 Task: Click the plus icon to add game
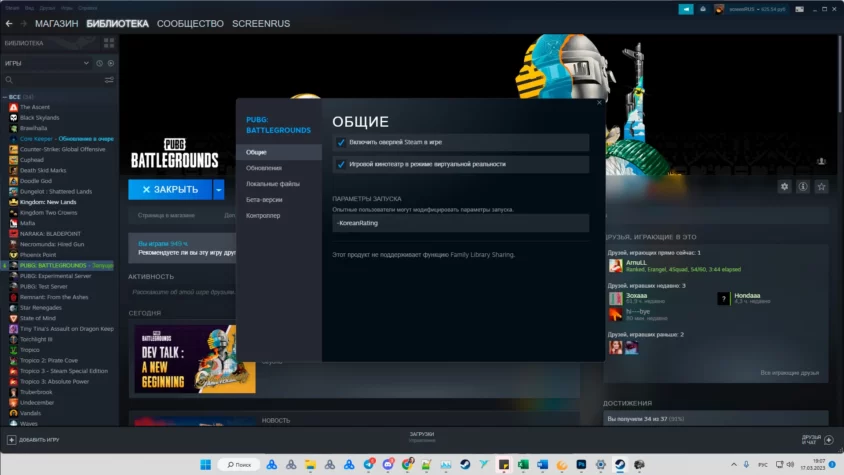point(11,440)
